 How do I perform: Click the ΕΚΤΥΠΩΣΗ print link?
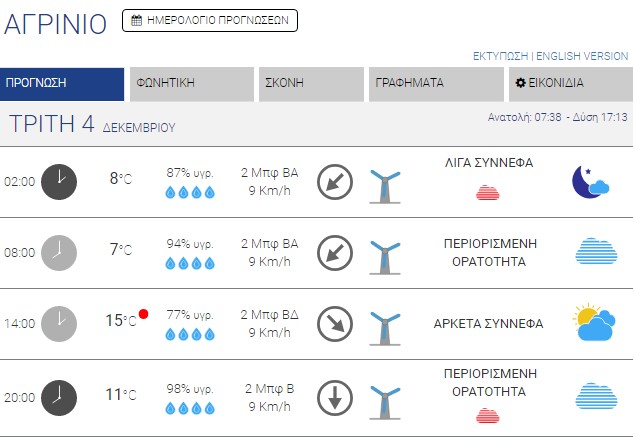click(x=501, y=56)
